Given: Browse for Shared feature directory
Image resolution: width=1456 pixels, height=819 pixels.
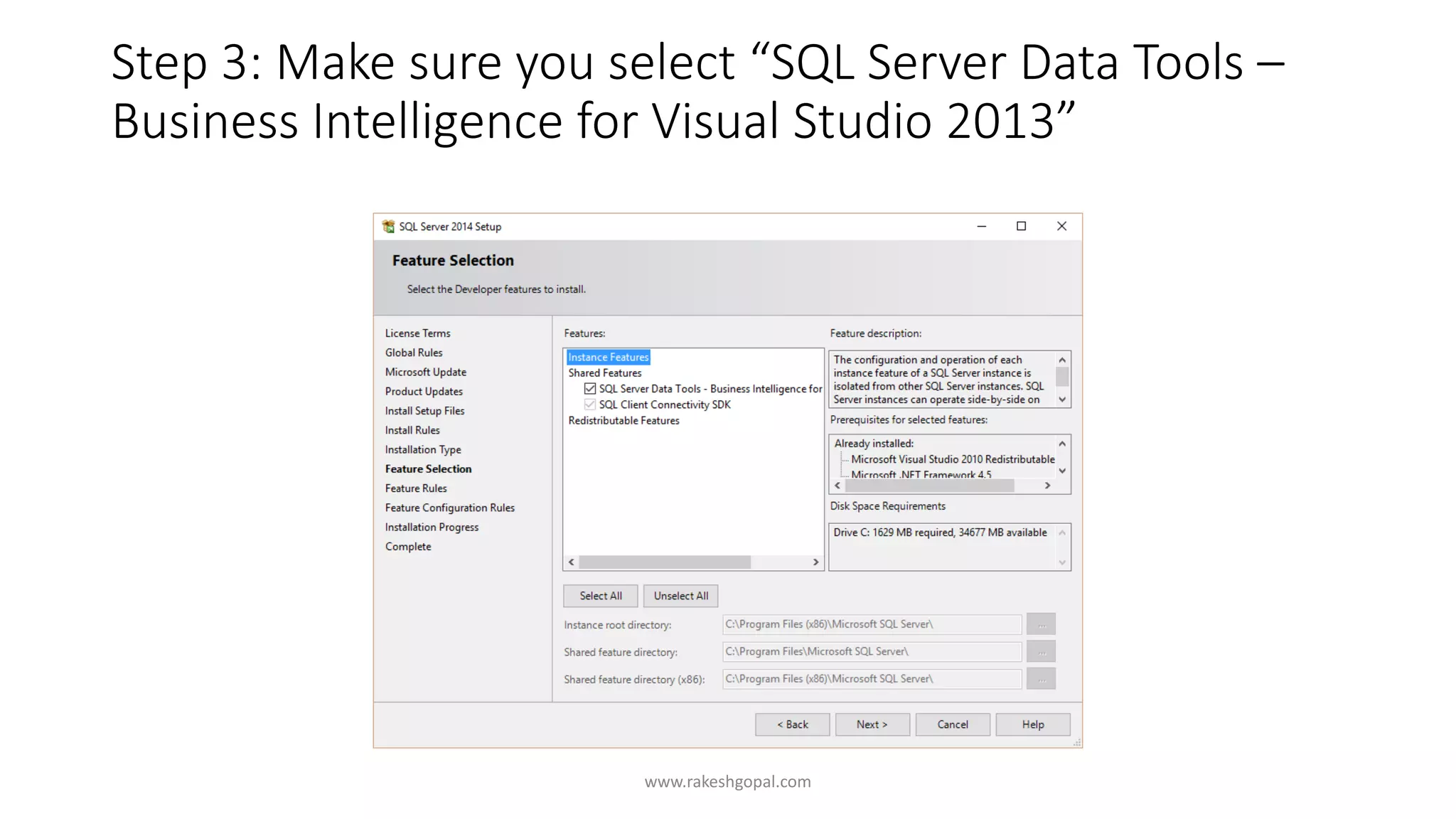Looking at the screenshot, I should 1041,651.
